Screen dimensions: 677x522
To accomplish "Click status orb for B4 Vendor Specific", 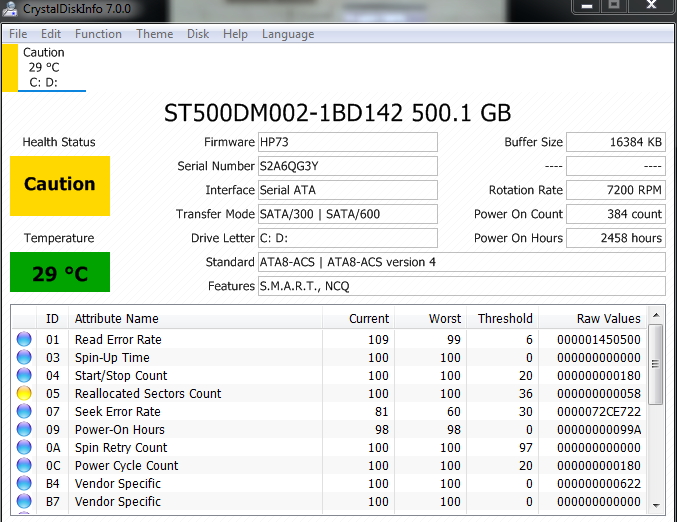I will tap(24, 483).
